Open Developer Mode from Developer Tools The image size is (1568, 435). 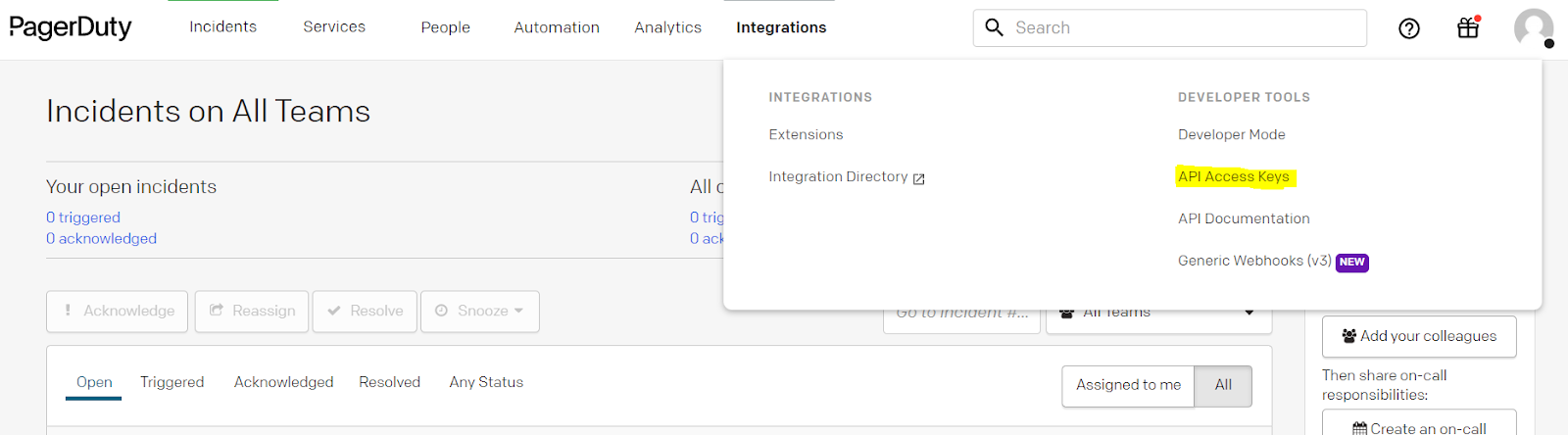tap(1231, 134)
